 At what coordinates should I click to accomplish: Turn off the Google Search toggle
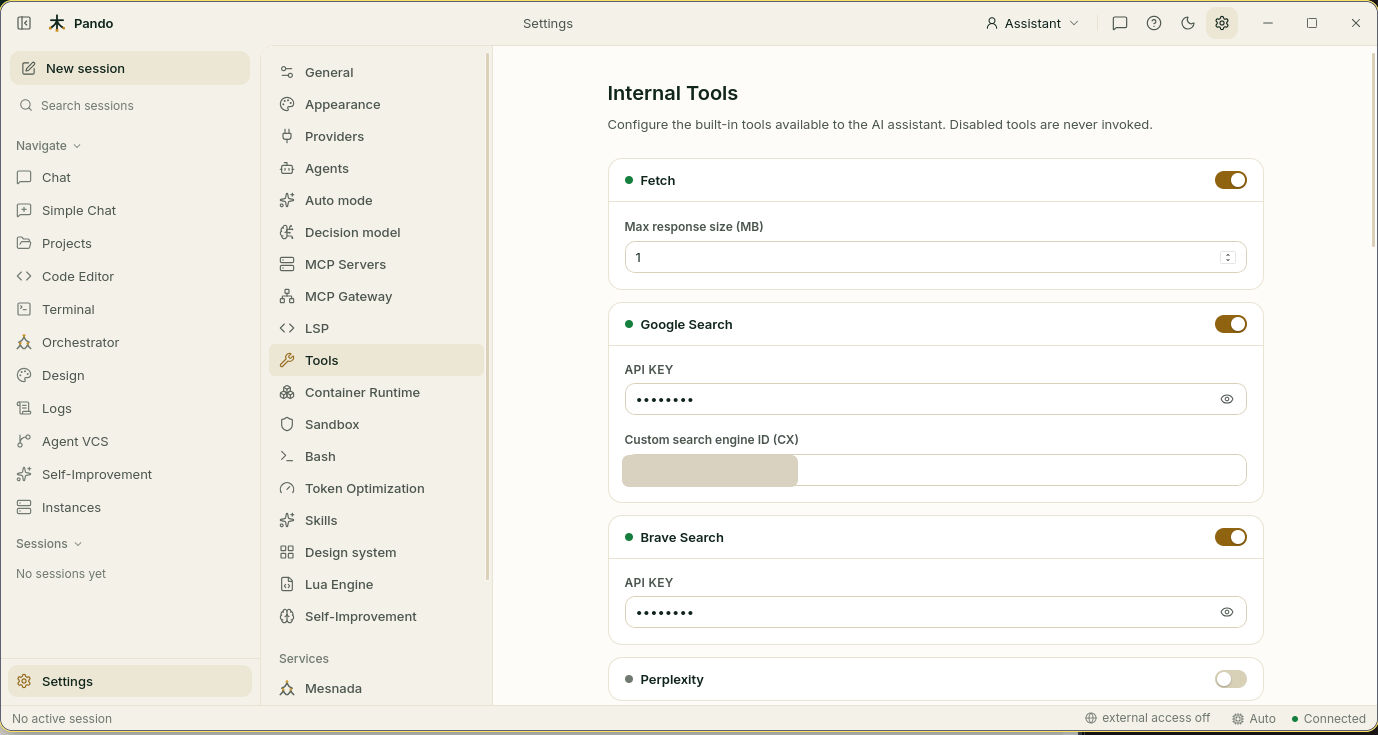(x=1231, y=324)
